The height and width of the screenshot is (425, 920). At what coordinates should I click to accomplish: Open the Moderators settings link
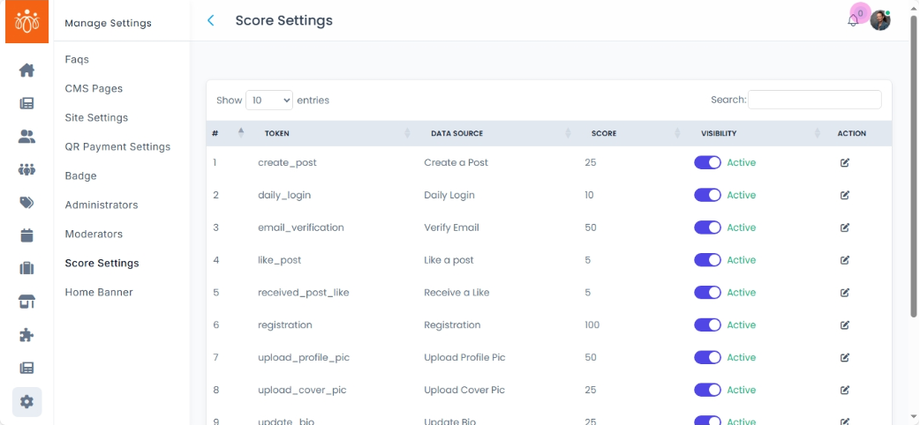click(93, 234)
